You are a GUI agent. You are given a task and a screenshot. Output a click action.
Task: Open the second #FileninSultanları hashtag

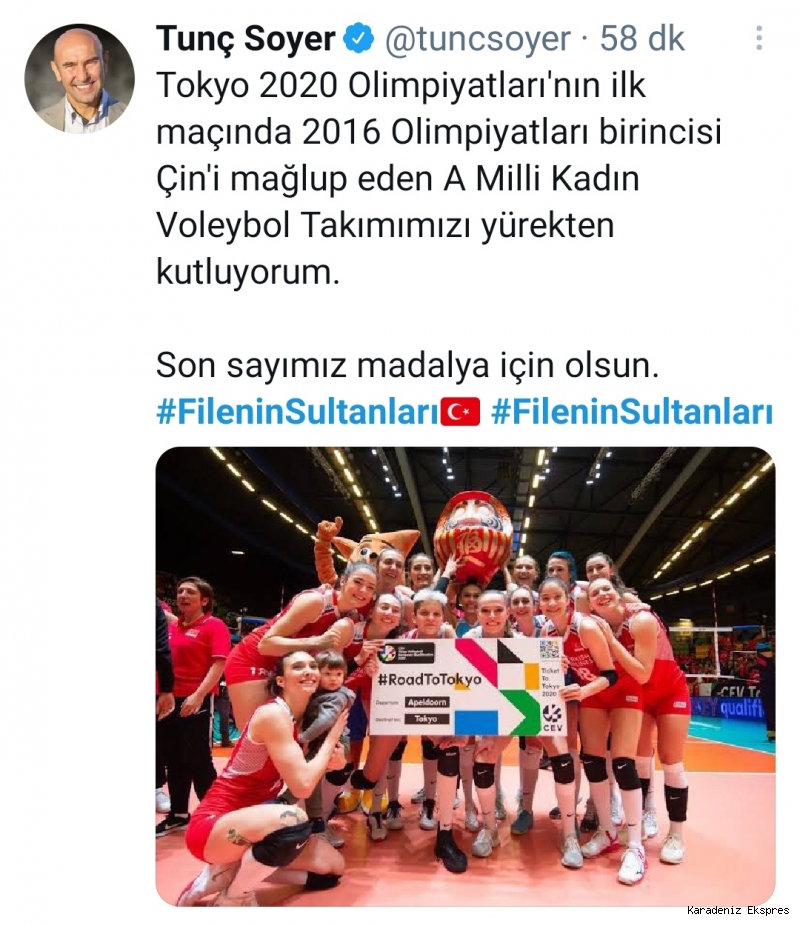(x=632, y=412)
